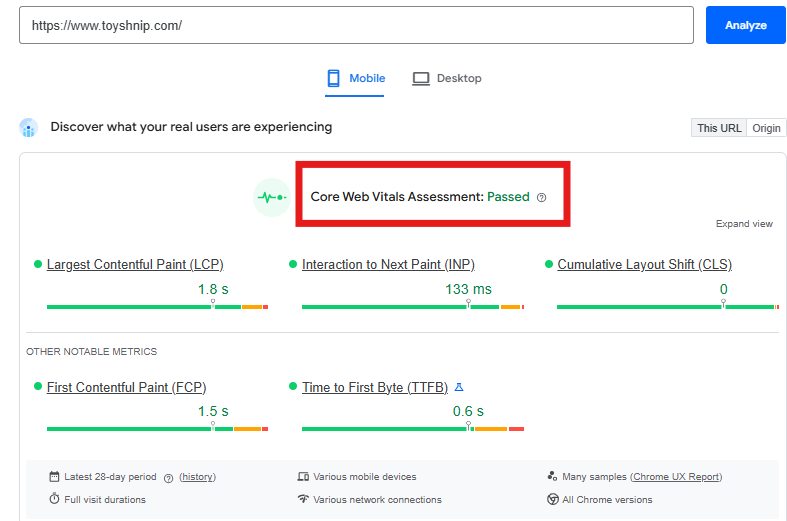Image resolution: width=787 pixels, height=521 pixels.
Task: Open Core Web Vitals Assessment help icon
Action: (541, 198)
